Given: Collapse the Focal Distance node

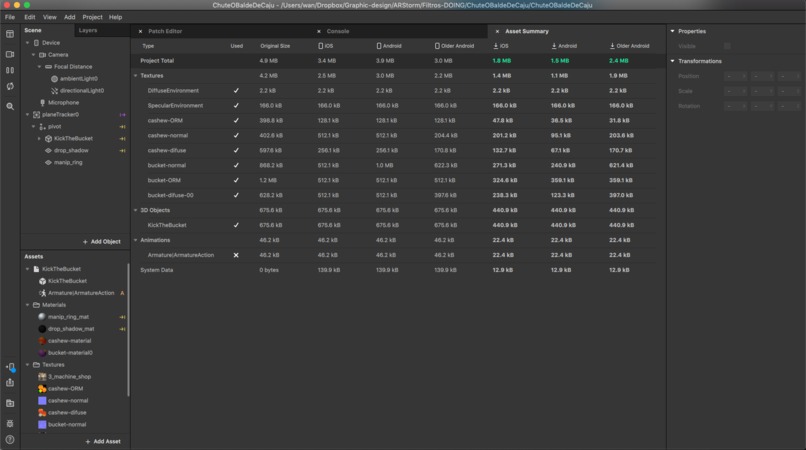Looking at the screenshot, I should pyautogui.click(x=40, y=67).
